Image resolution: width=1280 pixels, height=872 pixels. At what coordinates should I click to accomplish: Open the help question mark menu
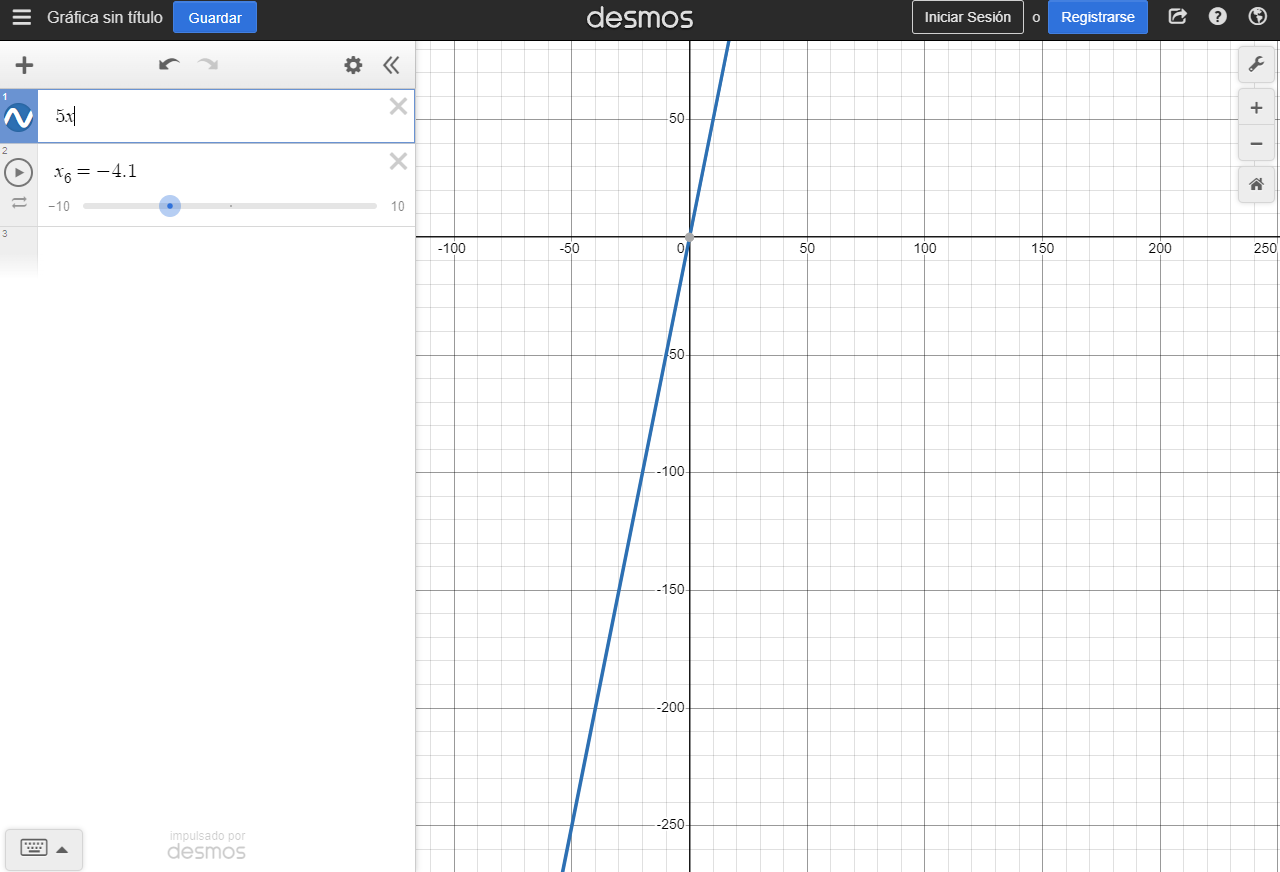(x=1217, y=17)
